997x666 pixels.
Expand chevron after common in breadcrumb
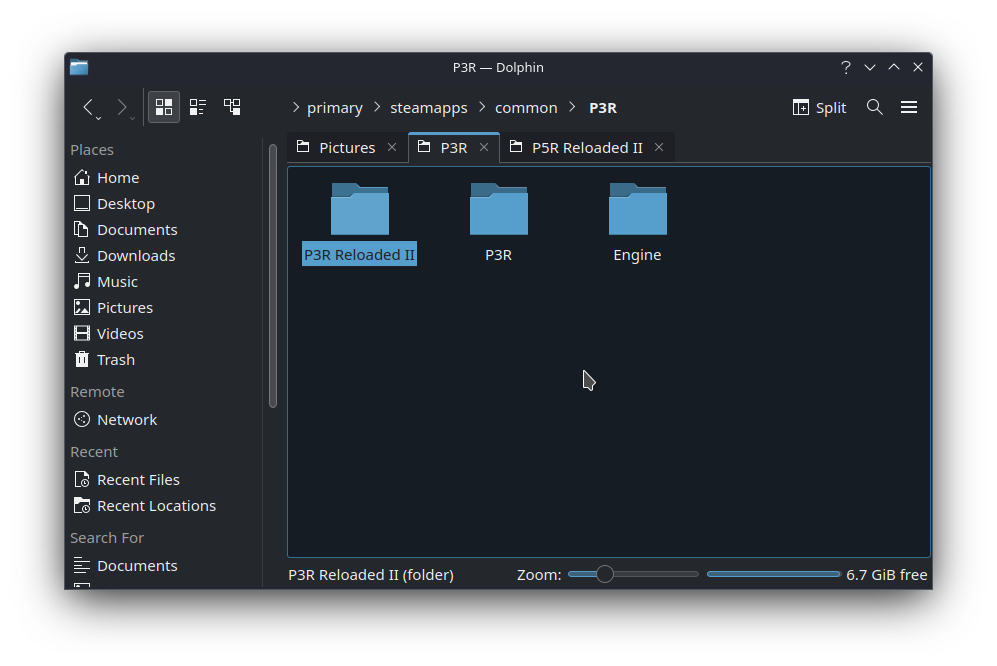tap(572, 108)
